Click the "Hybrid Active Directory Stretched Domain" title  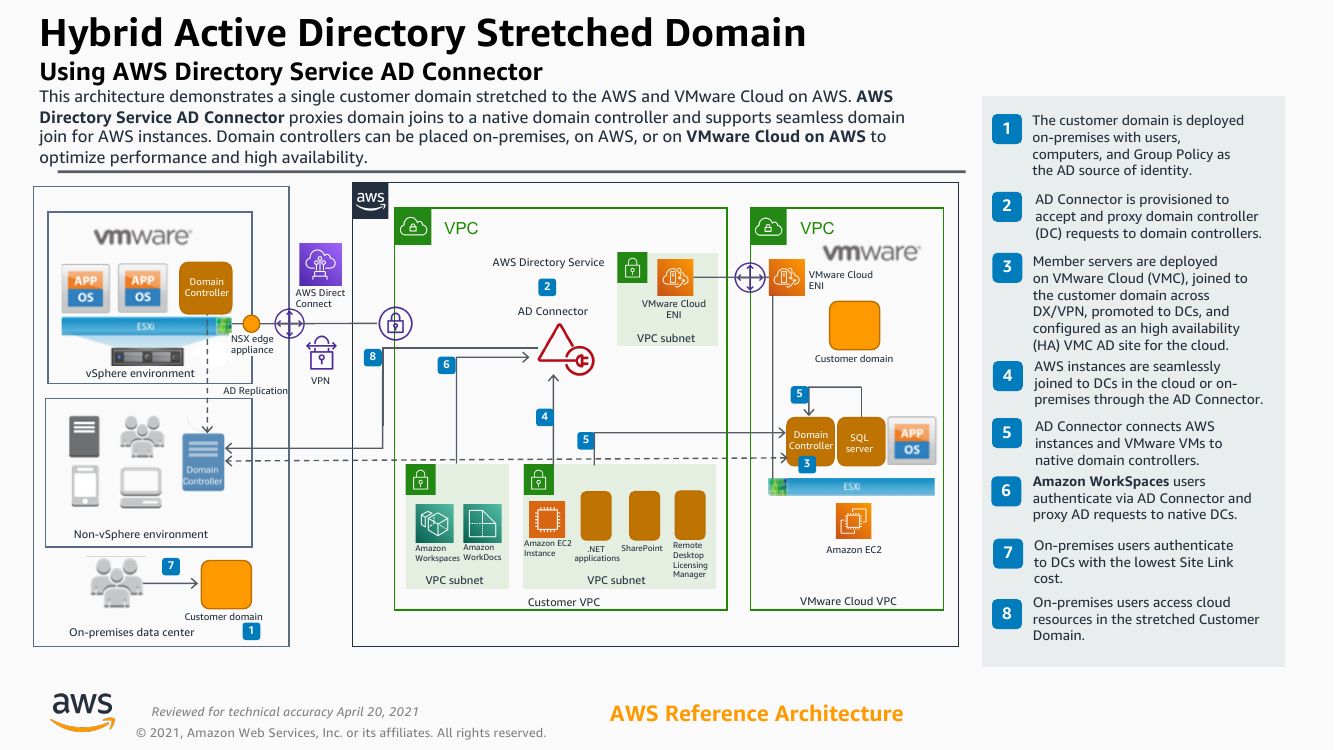point(422,33)
